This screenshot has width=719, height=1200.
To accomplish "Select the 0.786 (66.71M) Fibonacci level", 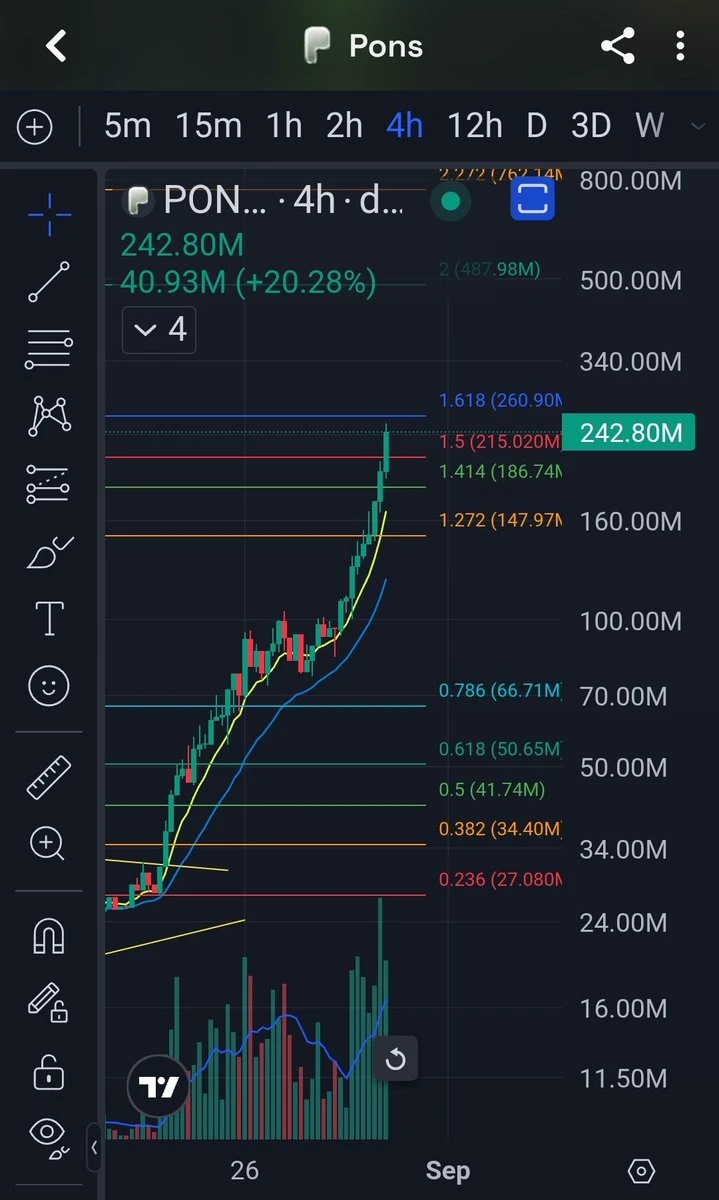I will click(500, 691).
